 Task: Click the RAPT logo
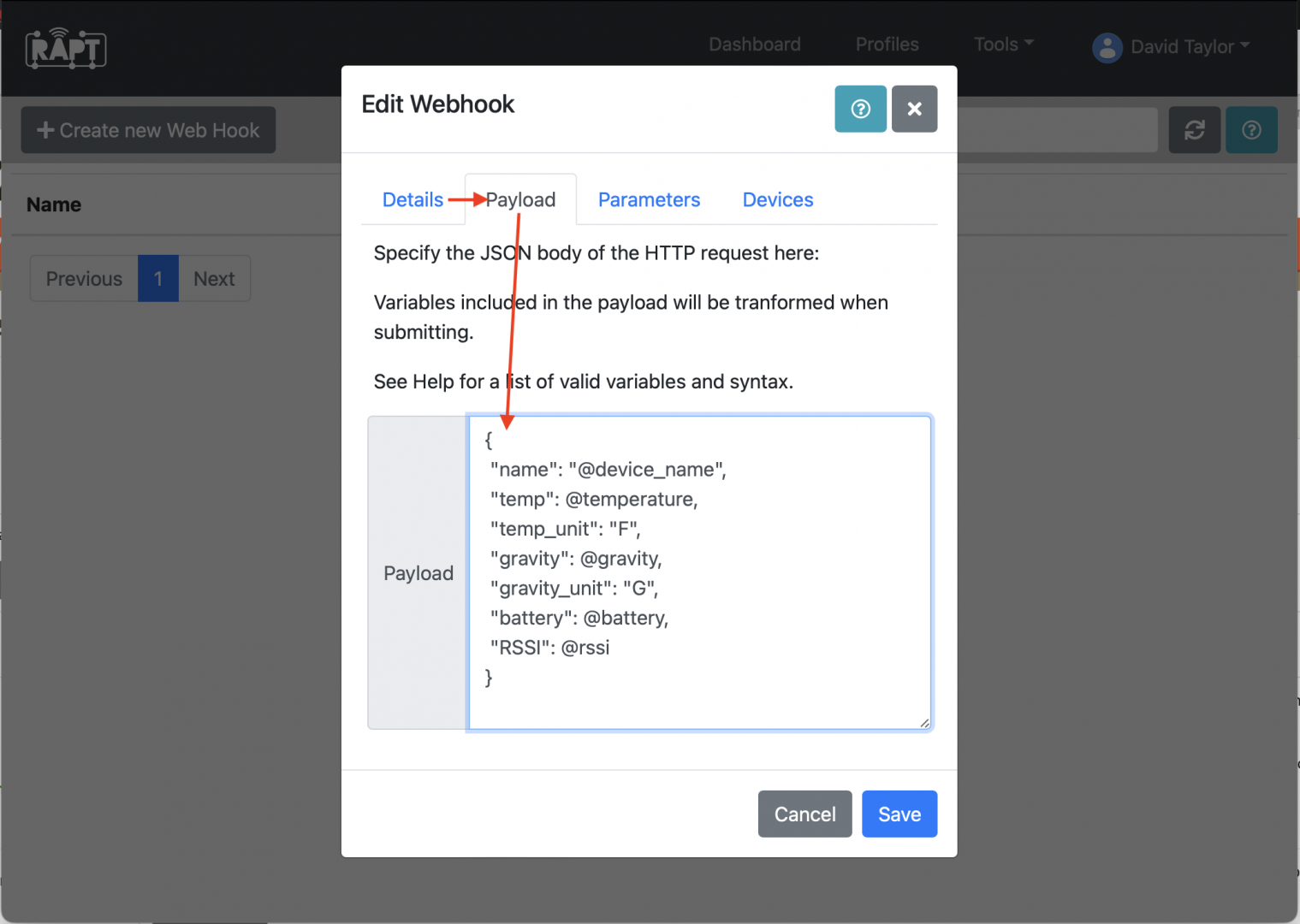pos(66,49)
